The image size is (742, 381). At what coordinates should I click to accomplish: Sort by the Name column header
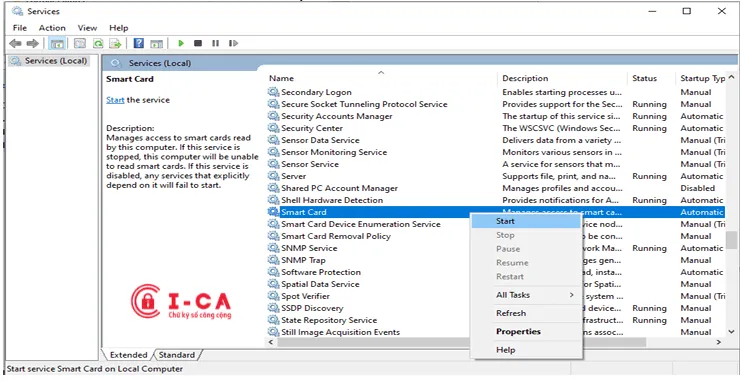click(x=381, y=78)
